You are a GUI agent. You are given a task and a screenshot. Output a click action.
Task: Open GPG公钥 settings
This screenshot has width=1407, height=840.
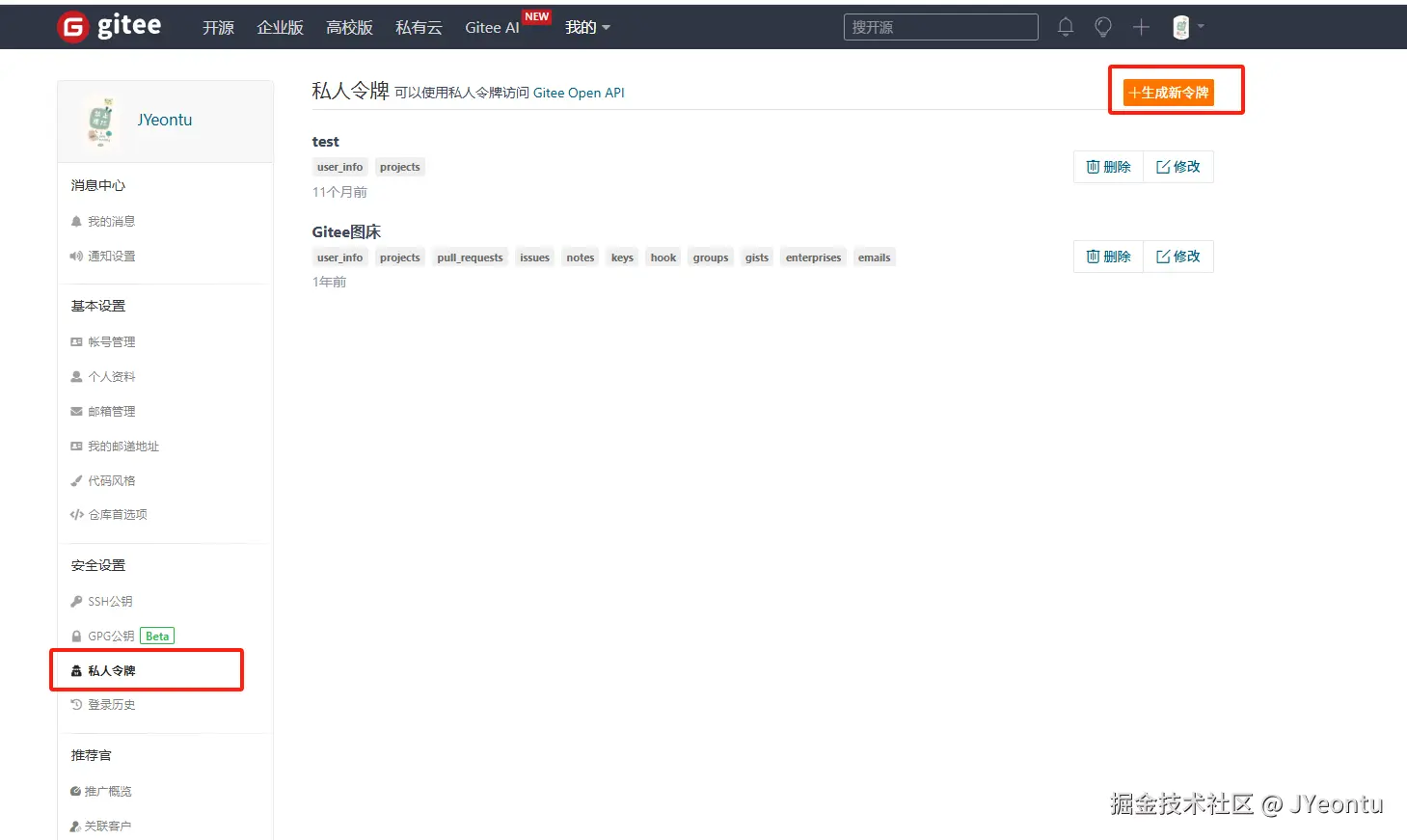102,636
